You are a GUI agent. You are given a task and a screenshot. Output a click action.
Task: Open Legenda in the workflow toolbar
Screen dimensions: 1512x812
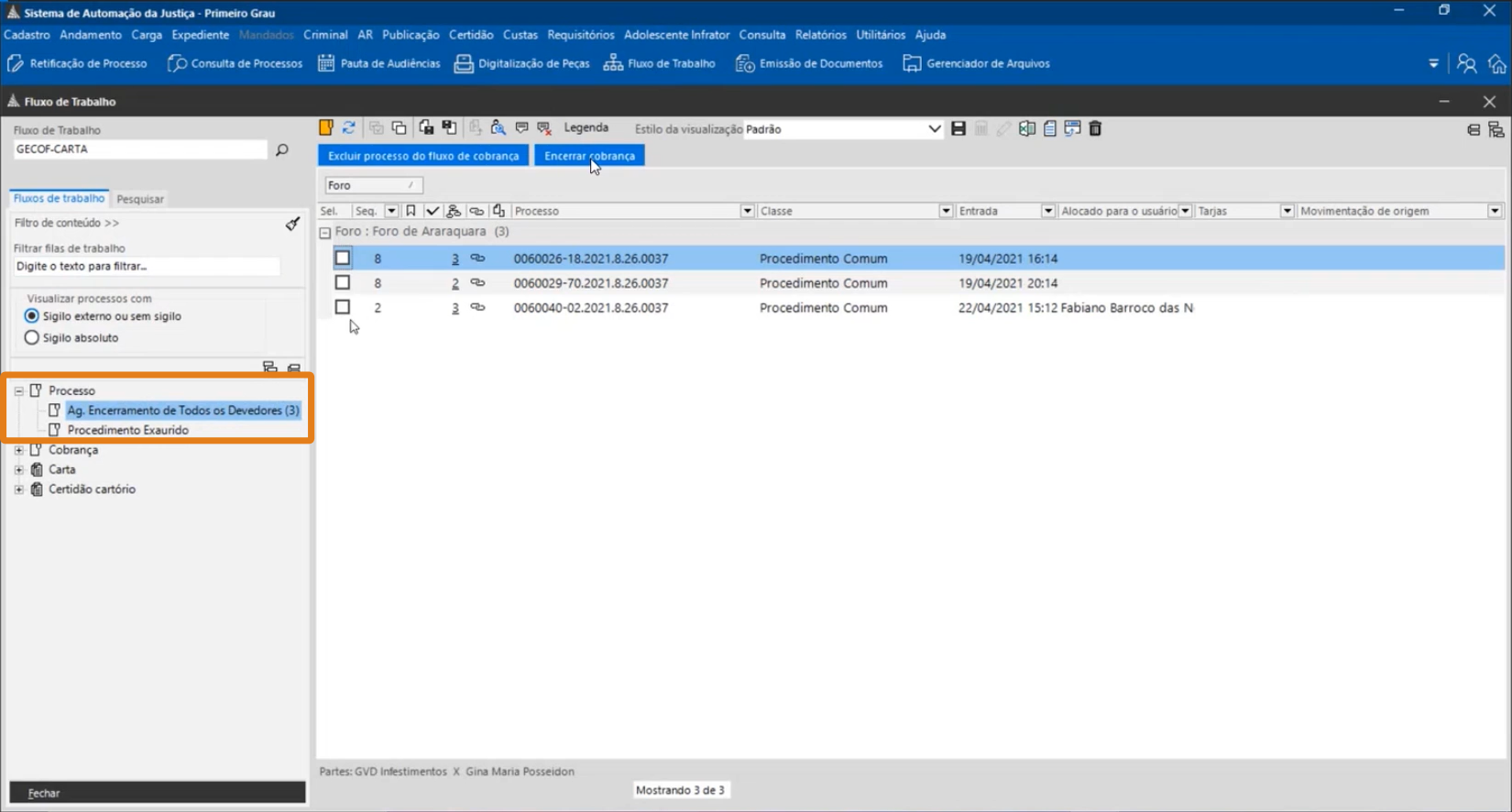click(x=586, y=128)
